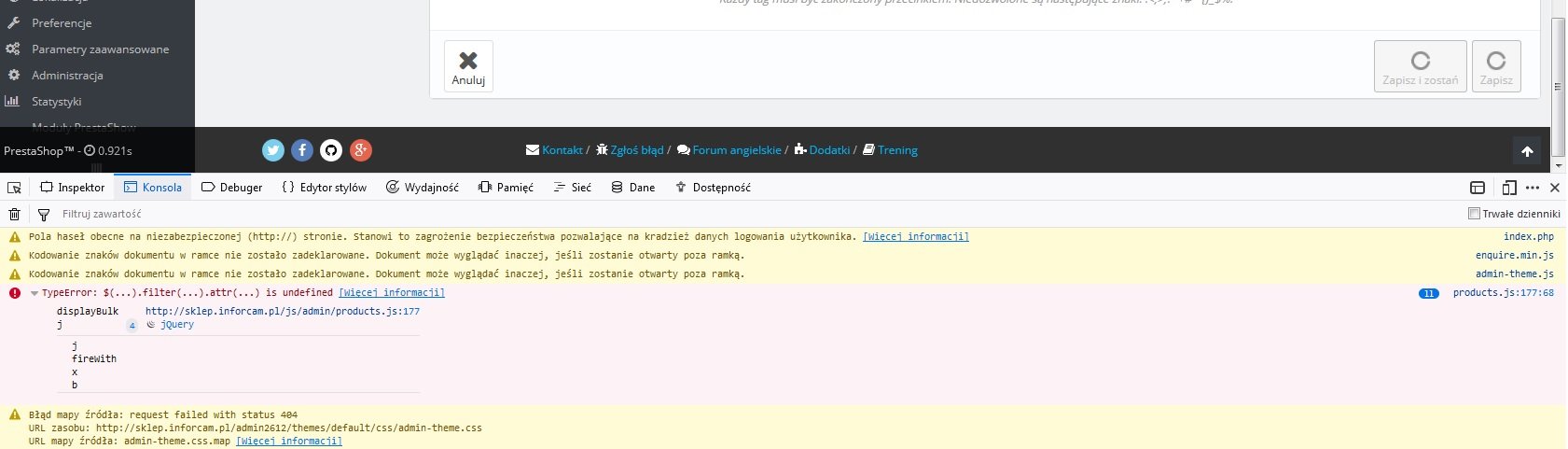Click the Facebook social icon in footer
The image size is (1568, 449).
tap(302, 149)
